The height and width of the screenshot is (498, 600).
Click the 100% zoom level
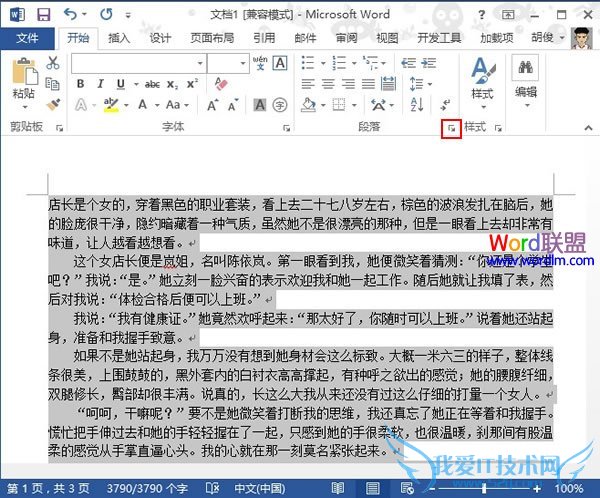(x=569, y=488)
